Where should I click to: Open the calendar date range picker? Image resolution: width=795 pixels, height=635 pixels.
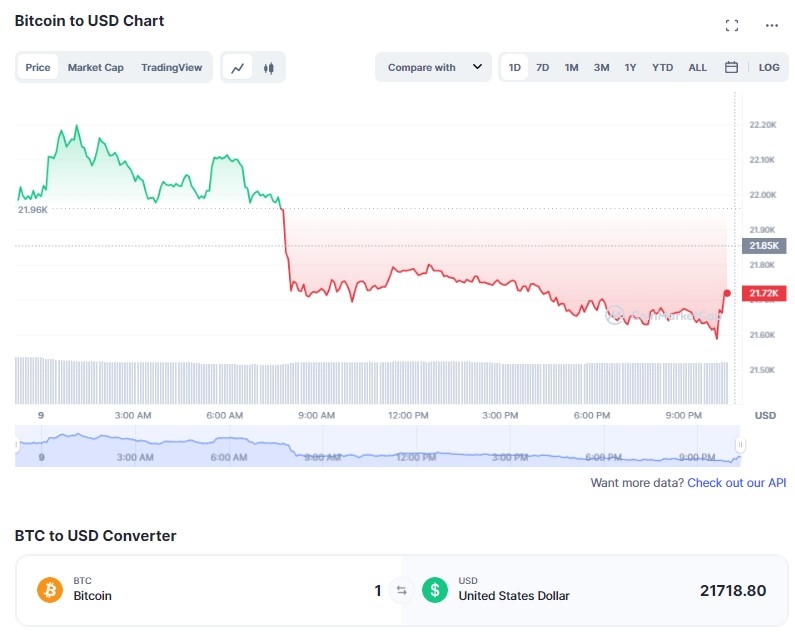tap(731, 67)
